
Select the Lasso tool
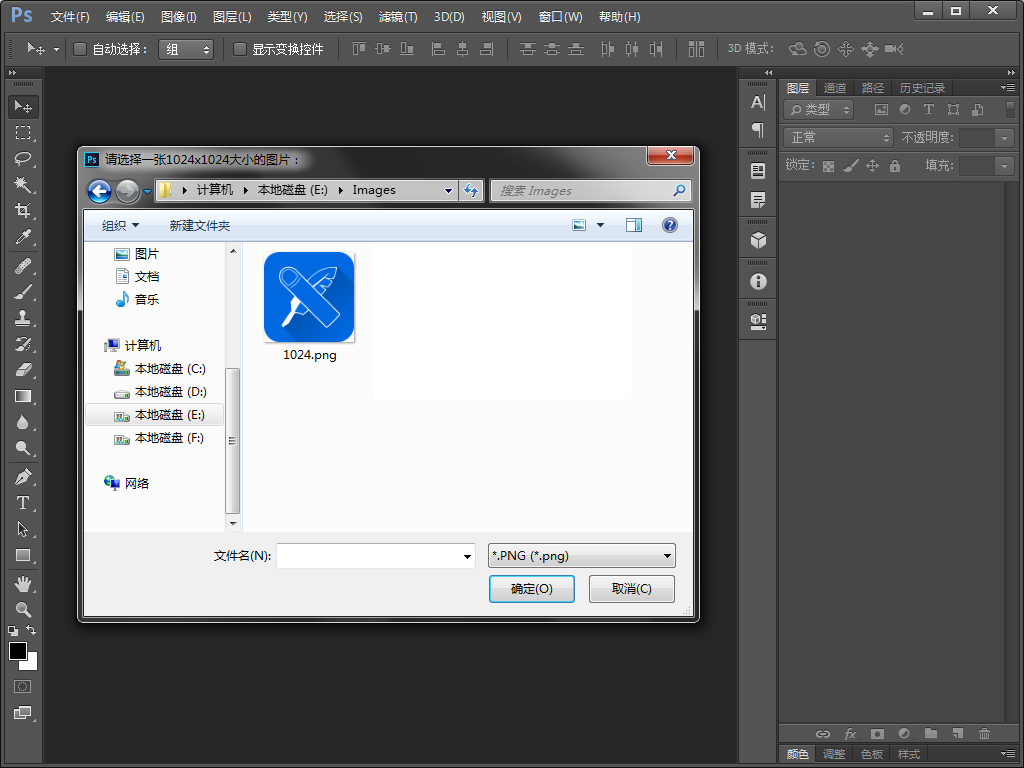(x=23, y=159)
